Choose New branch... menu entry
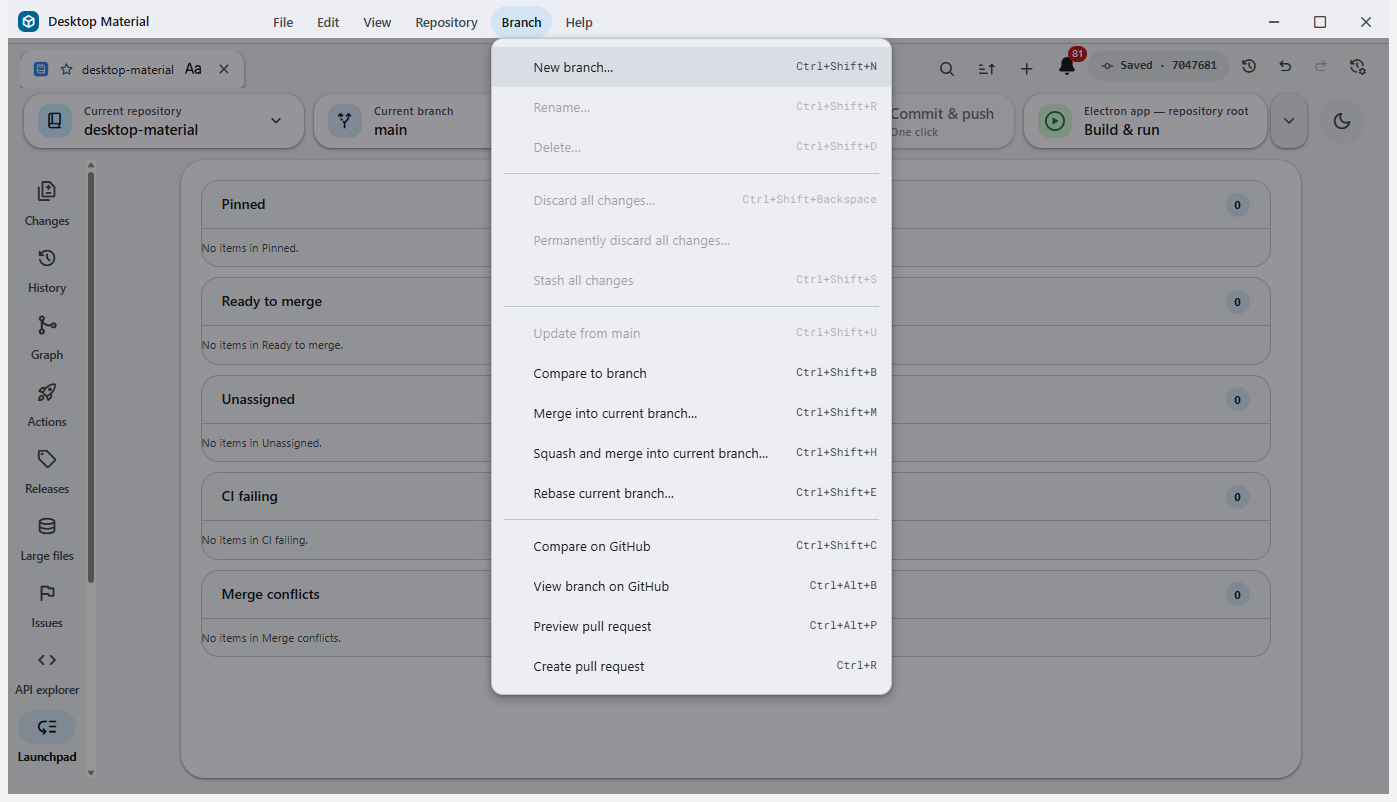 point(691,67)
